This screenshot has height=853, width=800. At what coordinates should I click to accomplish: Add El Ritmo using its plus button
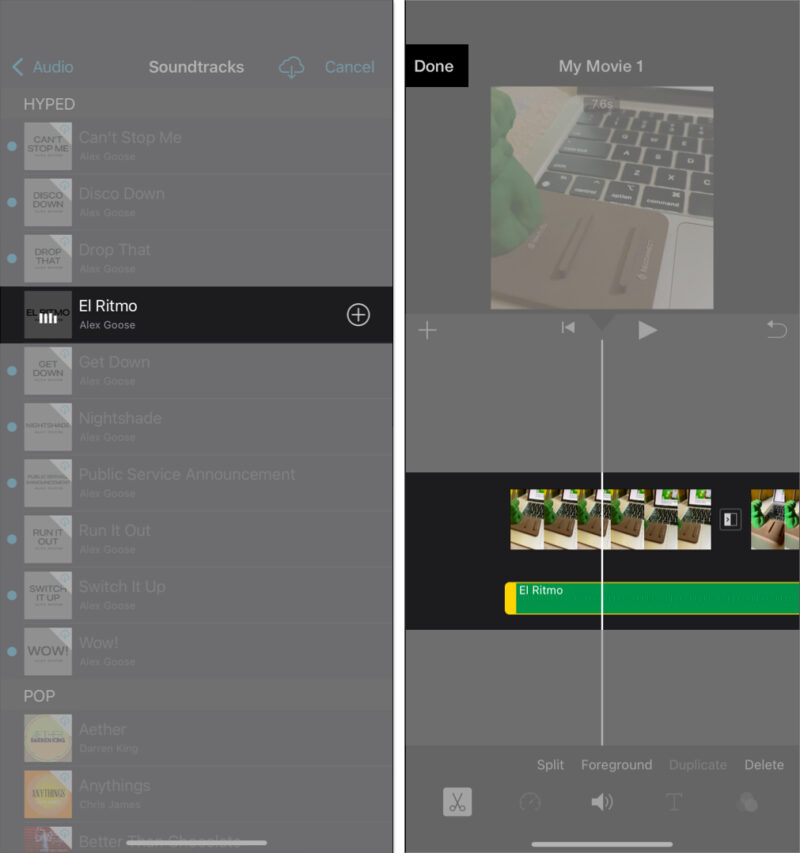(357, 314)
